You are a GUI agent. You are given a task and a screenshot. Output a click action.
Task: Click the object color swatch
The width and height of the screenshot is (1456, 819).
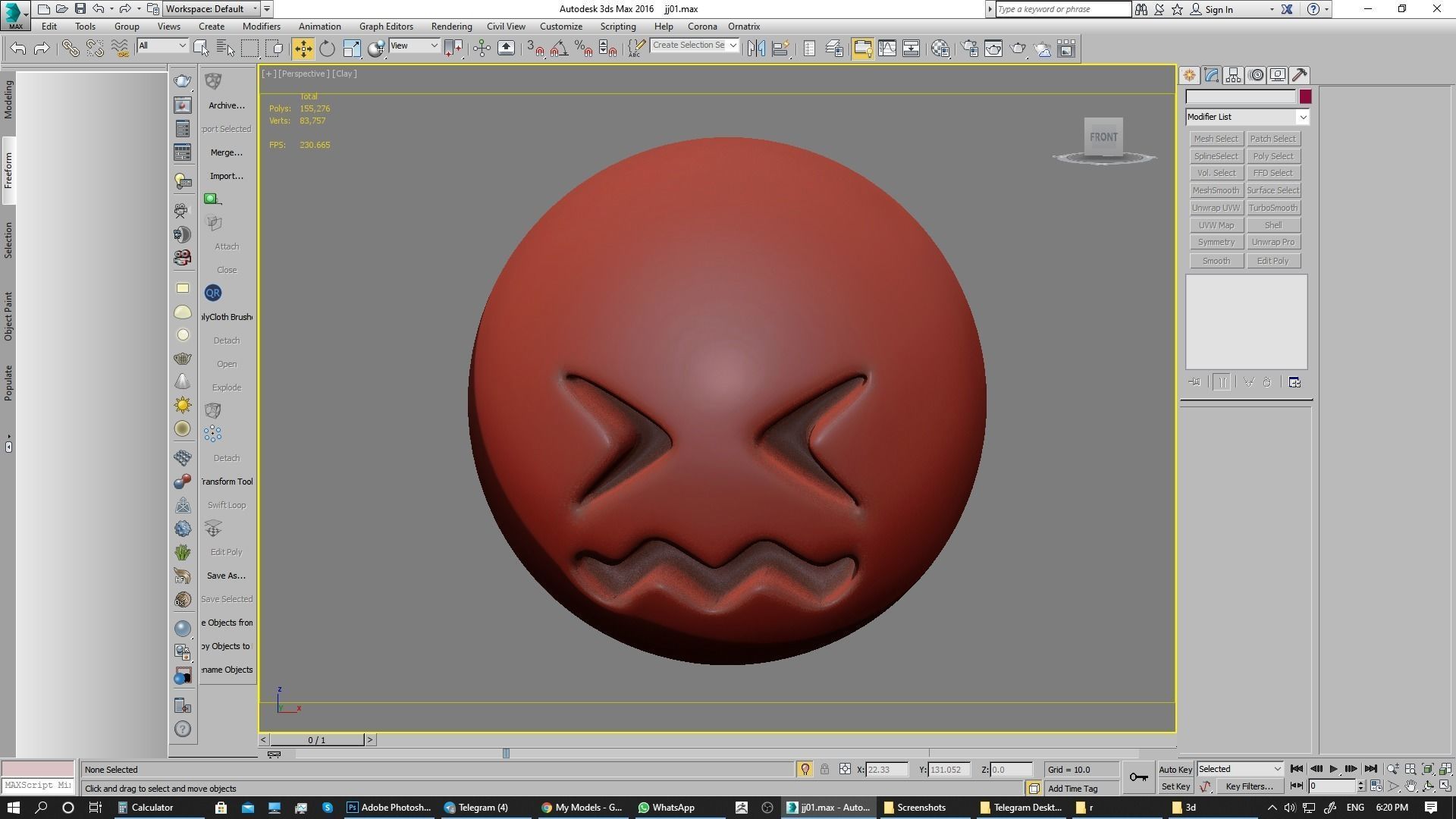coord(1305,97)
